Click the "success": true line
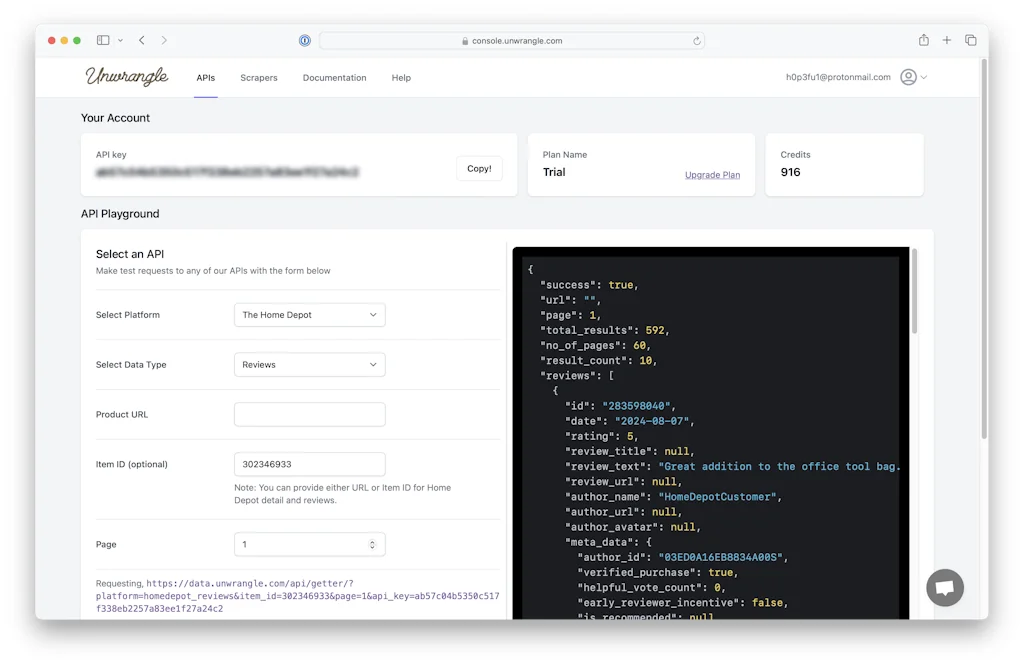The image size is (1024, 666). tap(589, 285)
